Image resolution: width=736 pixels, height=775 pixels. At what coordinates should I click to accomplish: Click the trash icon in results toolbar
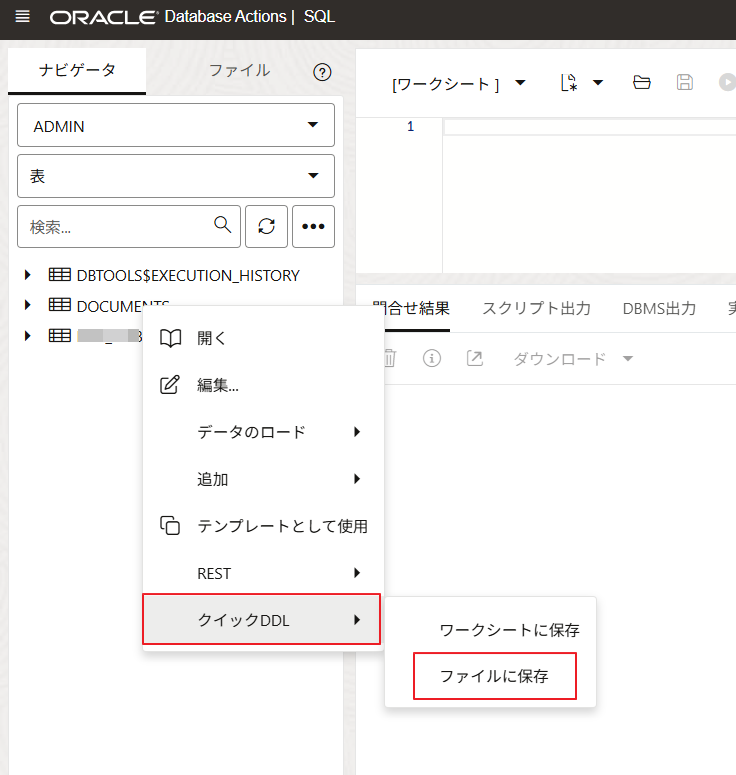coord(390,358)
